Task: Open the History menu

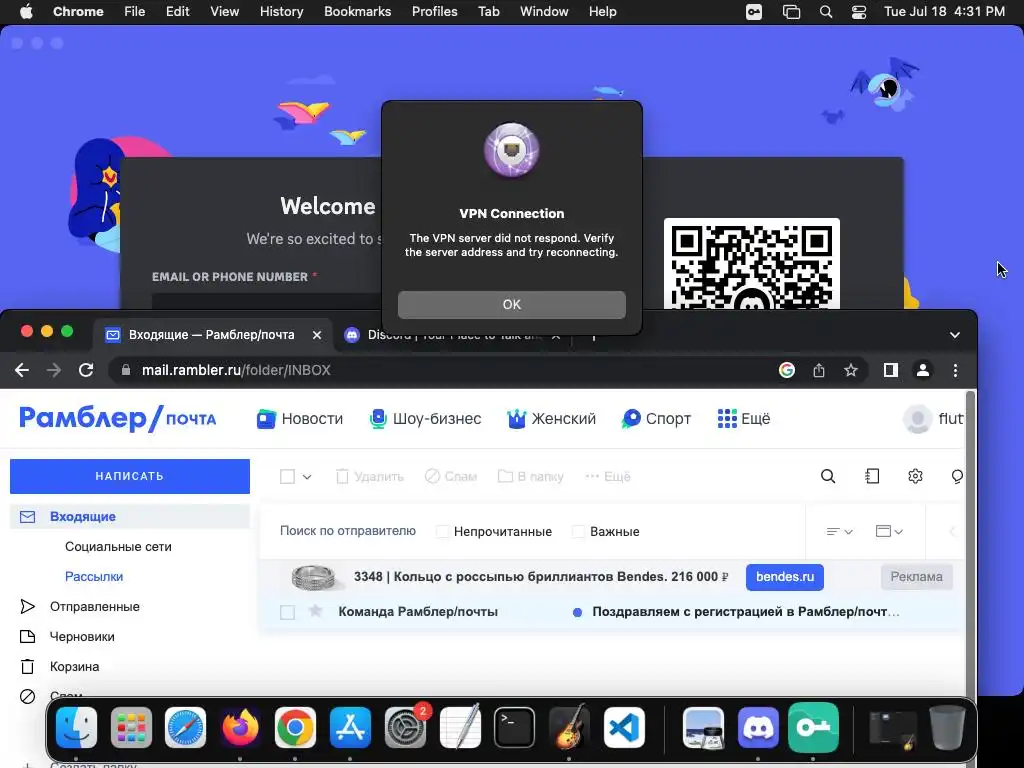Action: (281, 12)
